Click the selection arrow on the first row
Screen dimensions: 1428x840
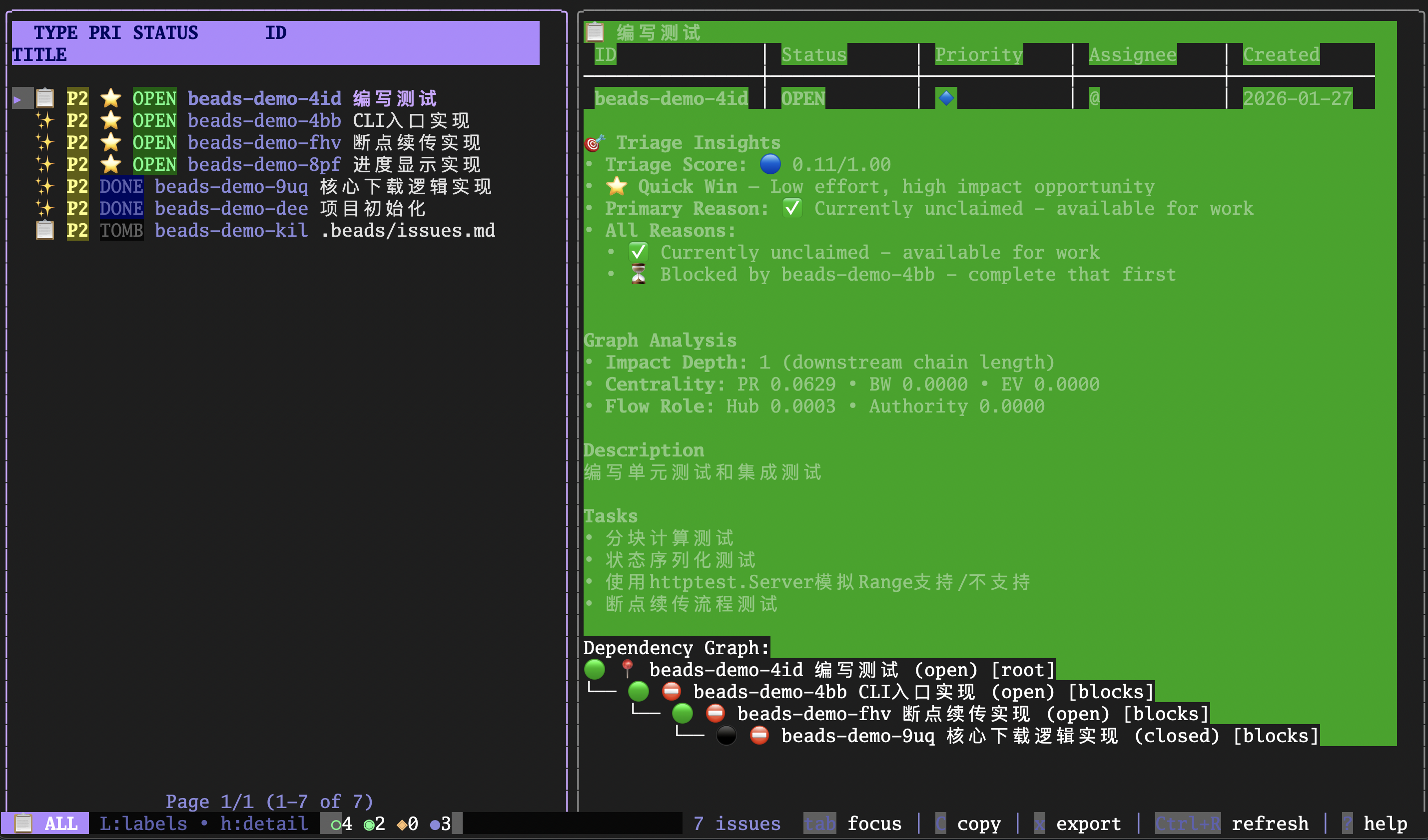17,98
